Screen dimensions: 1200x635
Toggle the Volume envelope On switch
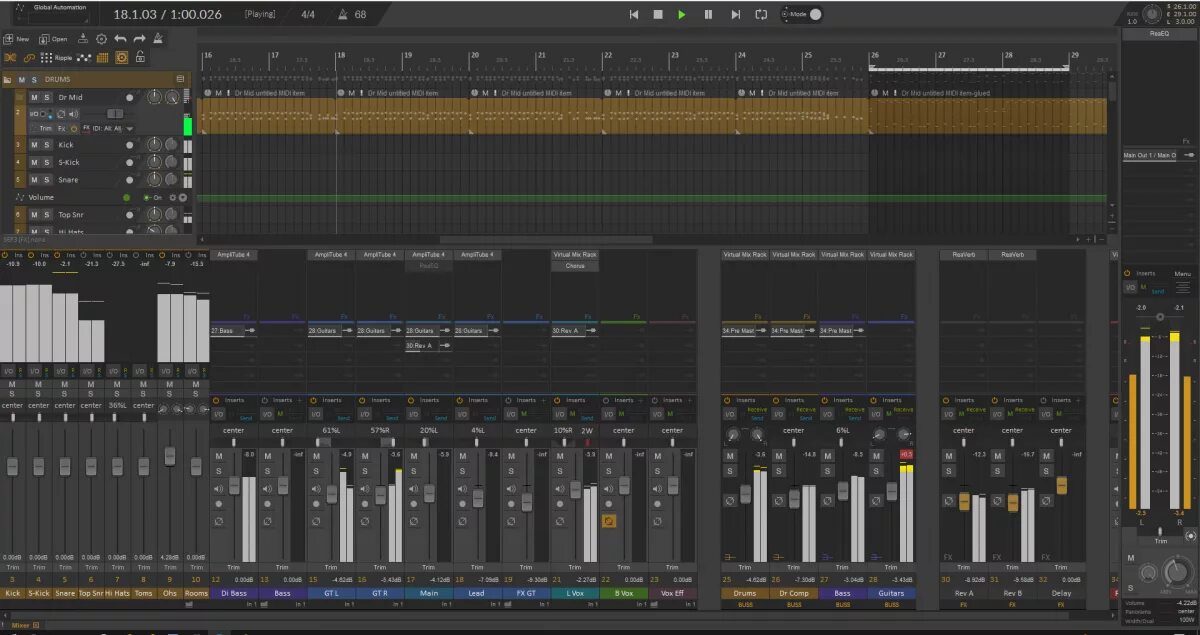click(153, 197)
